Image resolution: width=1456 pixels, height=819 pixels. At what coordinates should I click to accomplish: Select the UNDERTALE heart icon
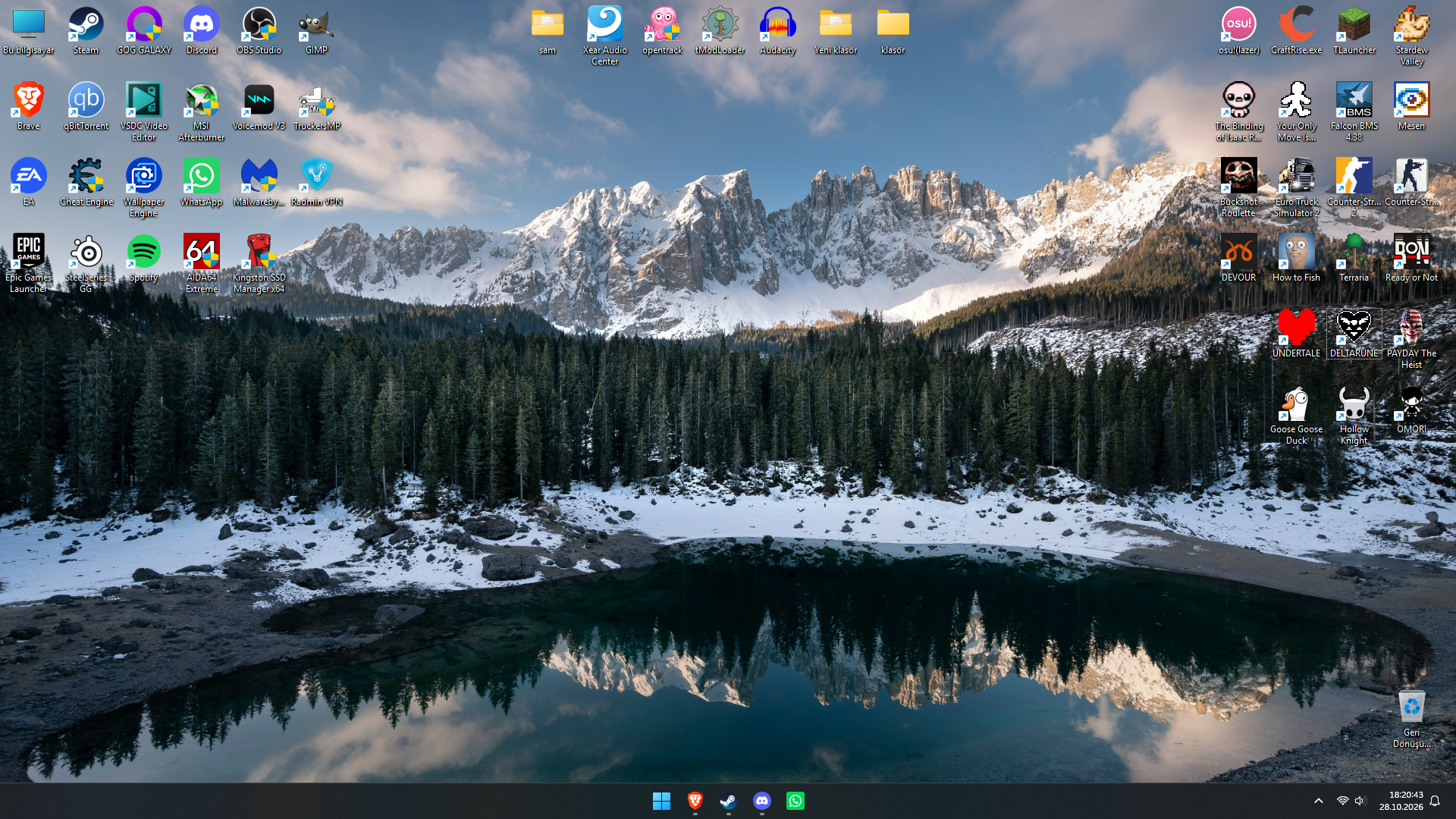[x=1296, y=334]
